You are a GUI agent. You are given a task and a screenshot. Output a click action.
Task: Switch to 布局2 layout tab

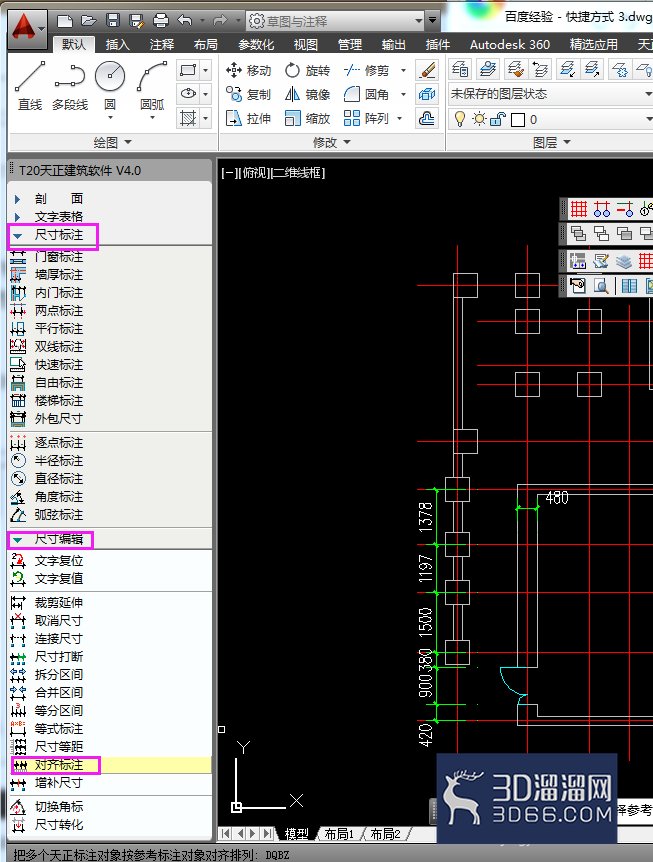[385, 834]
